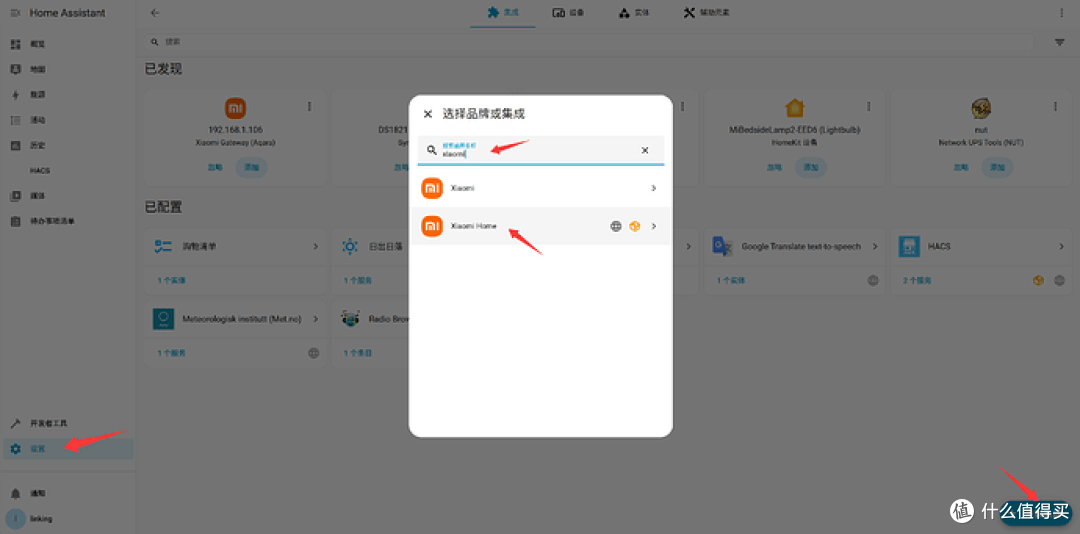The width and height of the screenshot is (1080, 534).
Task: Open the 1 个服务 link on Met.no card
Action: coord(172,353)
